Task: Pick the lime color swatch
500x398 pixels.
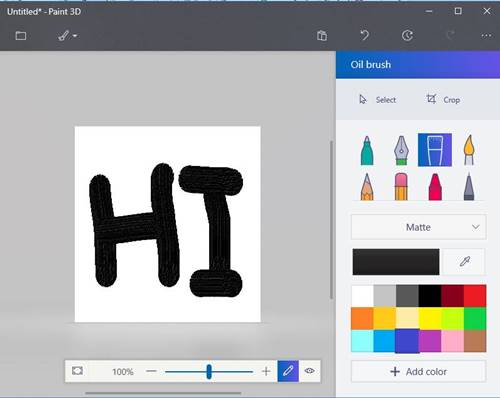Action: click(452, 318)
